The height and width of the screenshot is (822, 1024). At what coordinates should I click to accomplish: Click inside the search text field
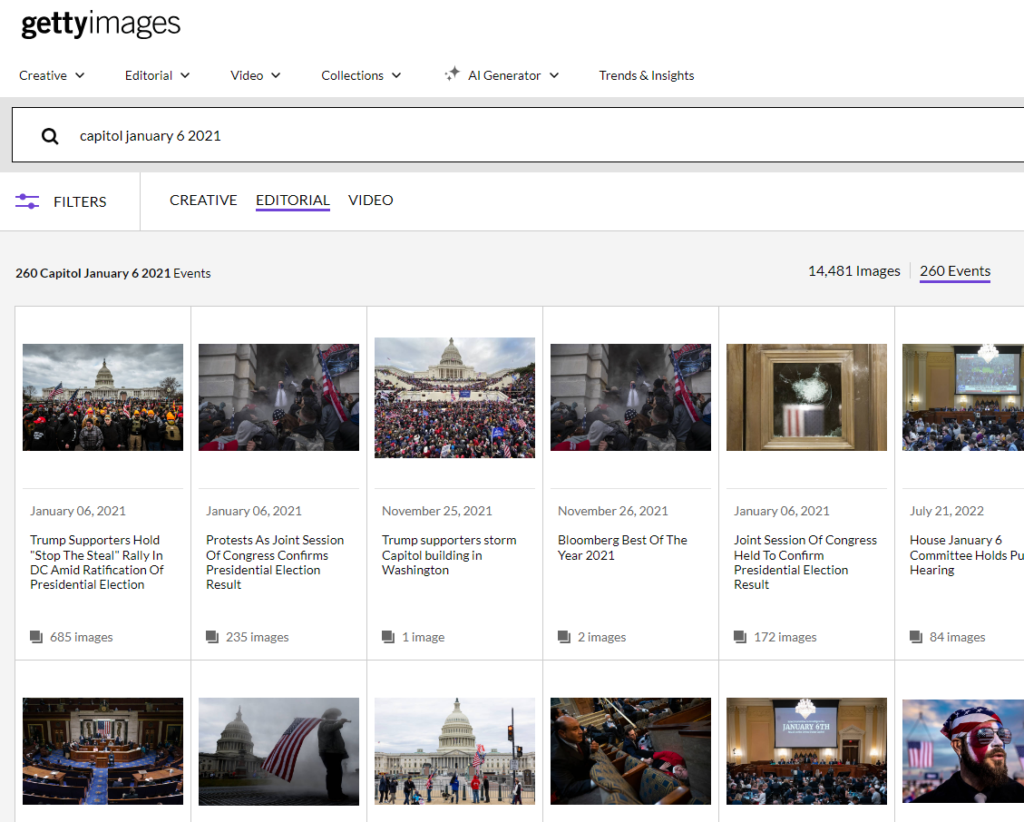500,136
